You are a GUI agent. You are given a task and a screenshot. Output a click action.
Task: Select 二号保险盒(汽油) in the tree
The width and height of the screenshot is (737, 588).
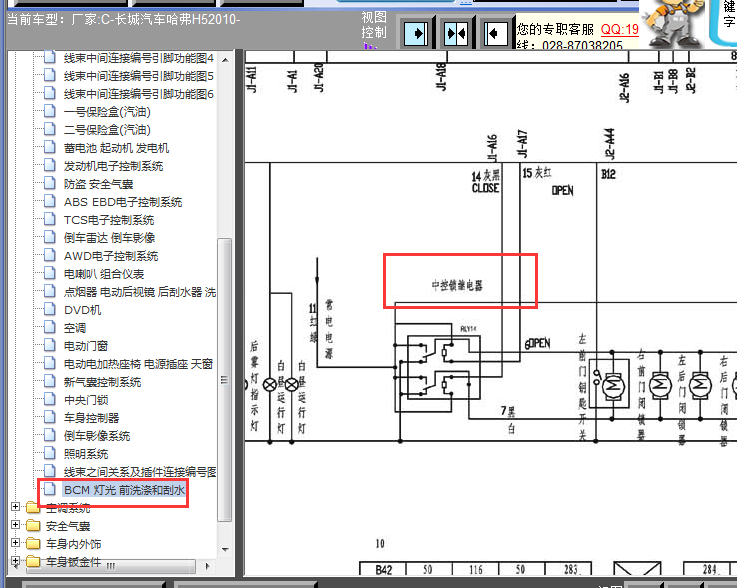(x=107, y=130)
